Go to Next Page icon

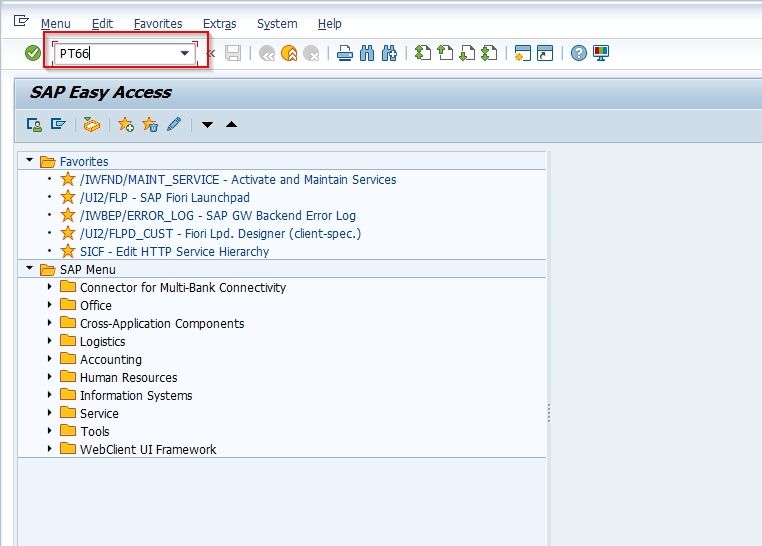[x=468, y=53]
